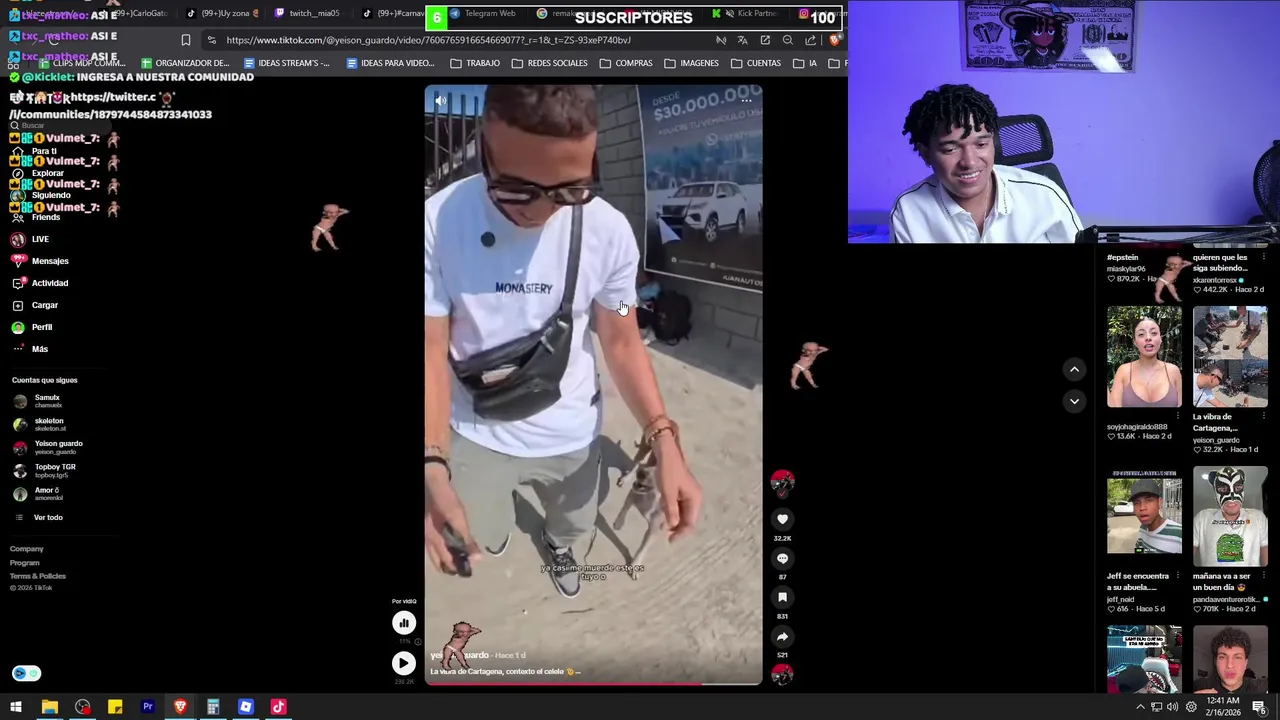Open the comments bubble showing 87
1280x720 pixels.
[x=782, y=559]
